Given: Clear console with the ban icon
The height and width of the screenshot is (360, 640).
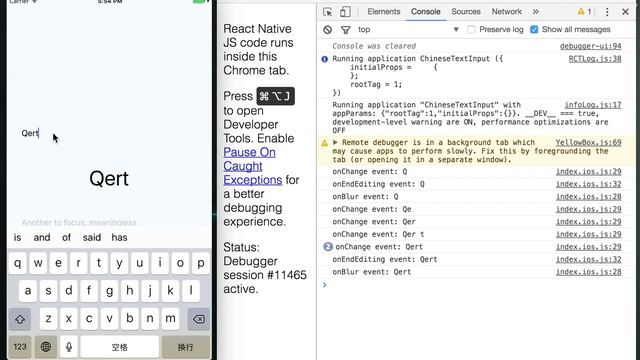Looking at the screenshot, I should pyautogui.click(x=327, y=29).
